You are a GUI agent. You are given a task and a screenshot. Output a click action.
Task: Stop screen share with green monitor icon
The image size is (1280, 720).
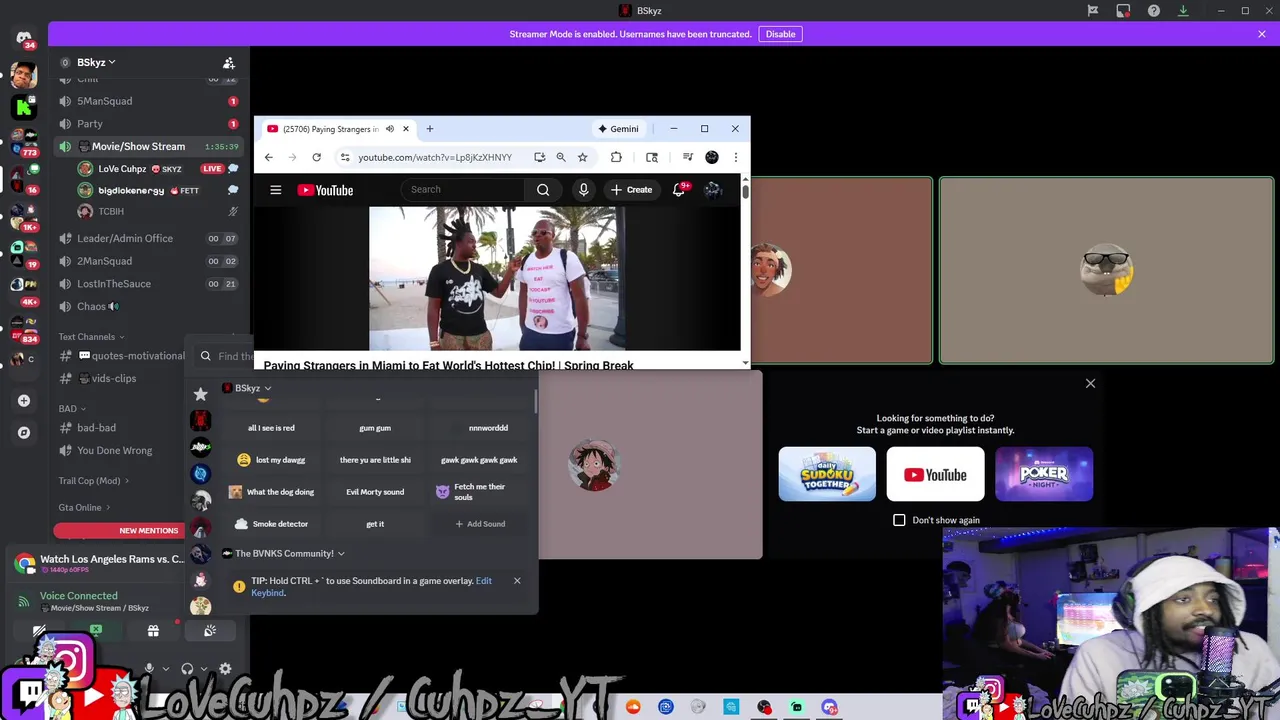click(96, 631)
